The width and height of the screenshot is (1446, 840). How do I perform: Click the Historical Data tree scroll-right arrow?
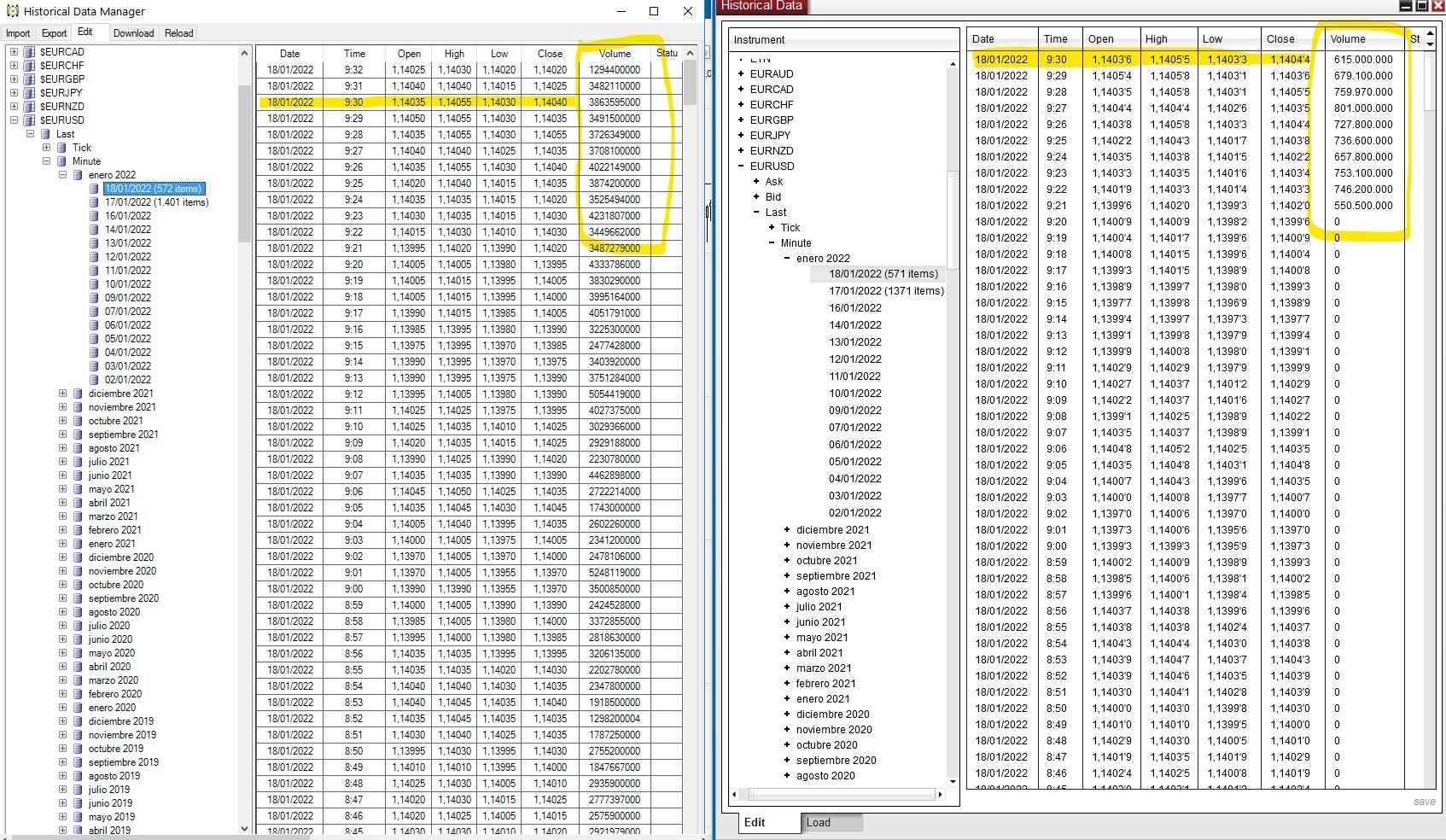click(x=941, y=795)
